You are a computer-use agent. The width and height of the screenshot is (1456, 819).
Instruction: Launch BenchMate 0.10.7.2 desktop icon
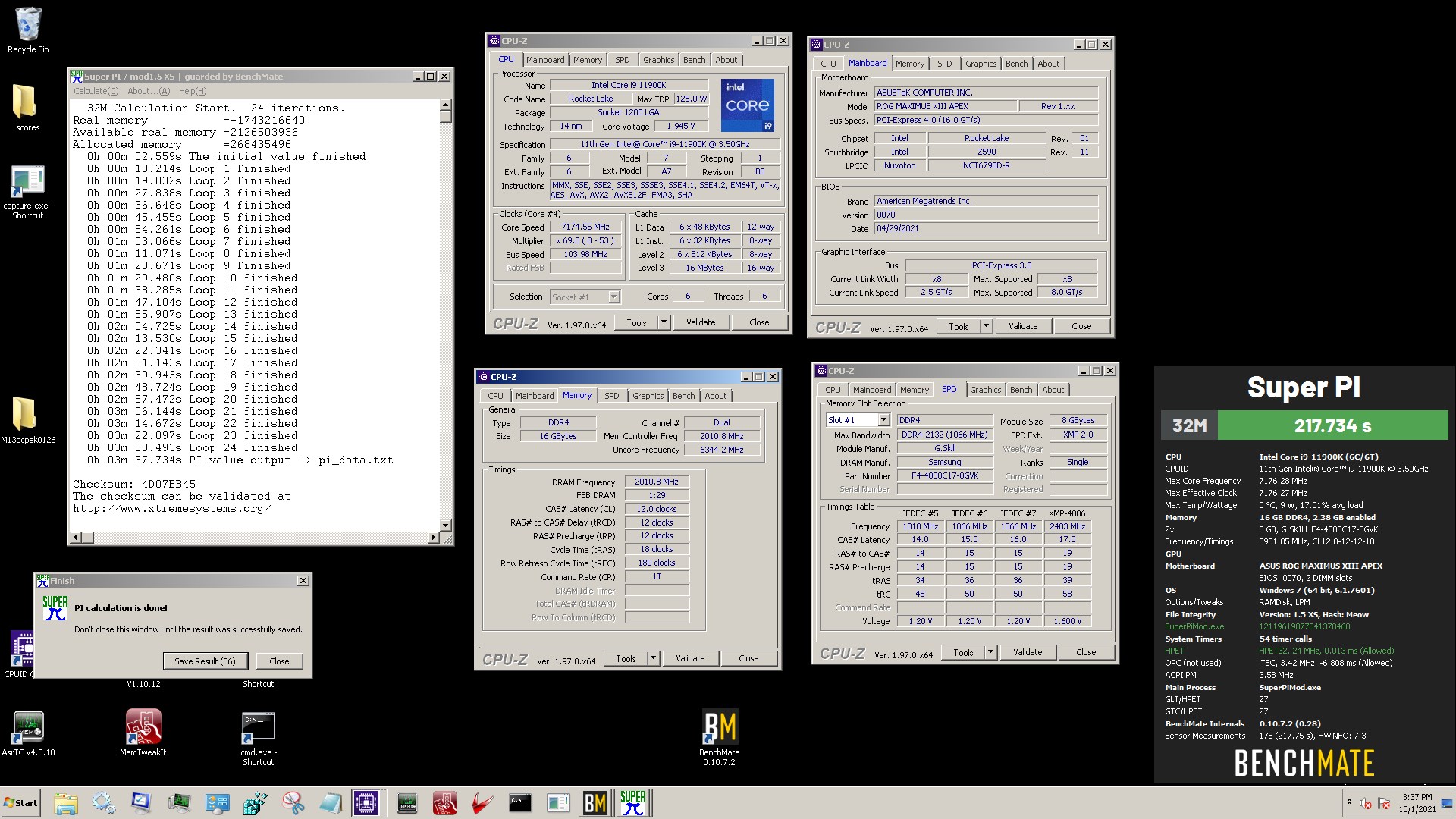click(719, 737)
